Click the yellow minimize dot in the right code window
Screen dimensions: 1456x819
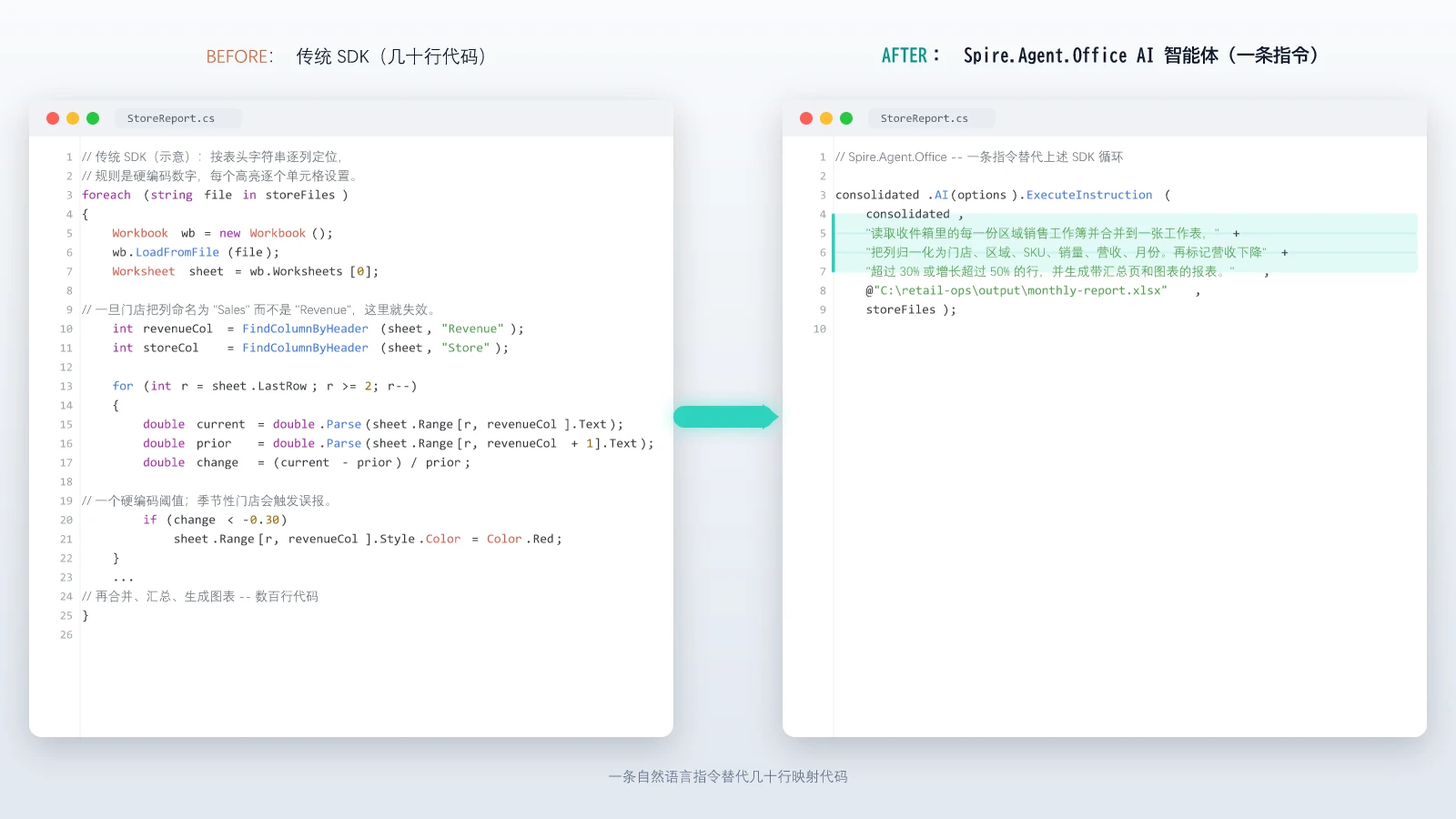pos(826,118)
